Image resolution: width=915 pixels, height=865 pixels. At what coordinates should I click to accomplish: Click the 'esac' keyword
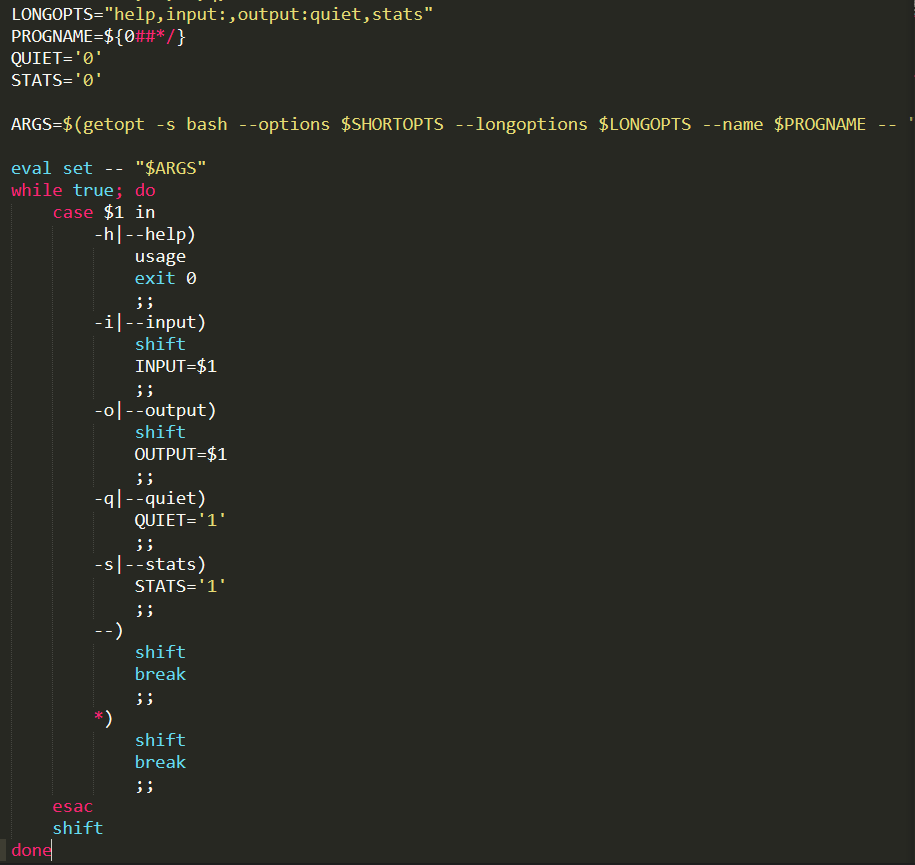pyautogui.click(x=72, y=806)
